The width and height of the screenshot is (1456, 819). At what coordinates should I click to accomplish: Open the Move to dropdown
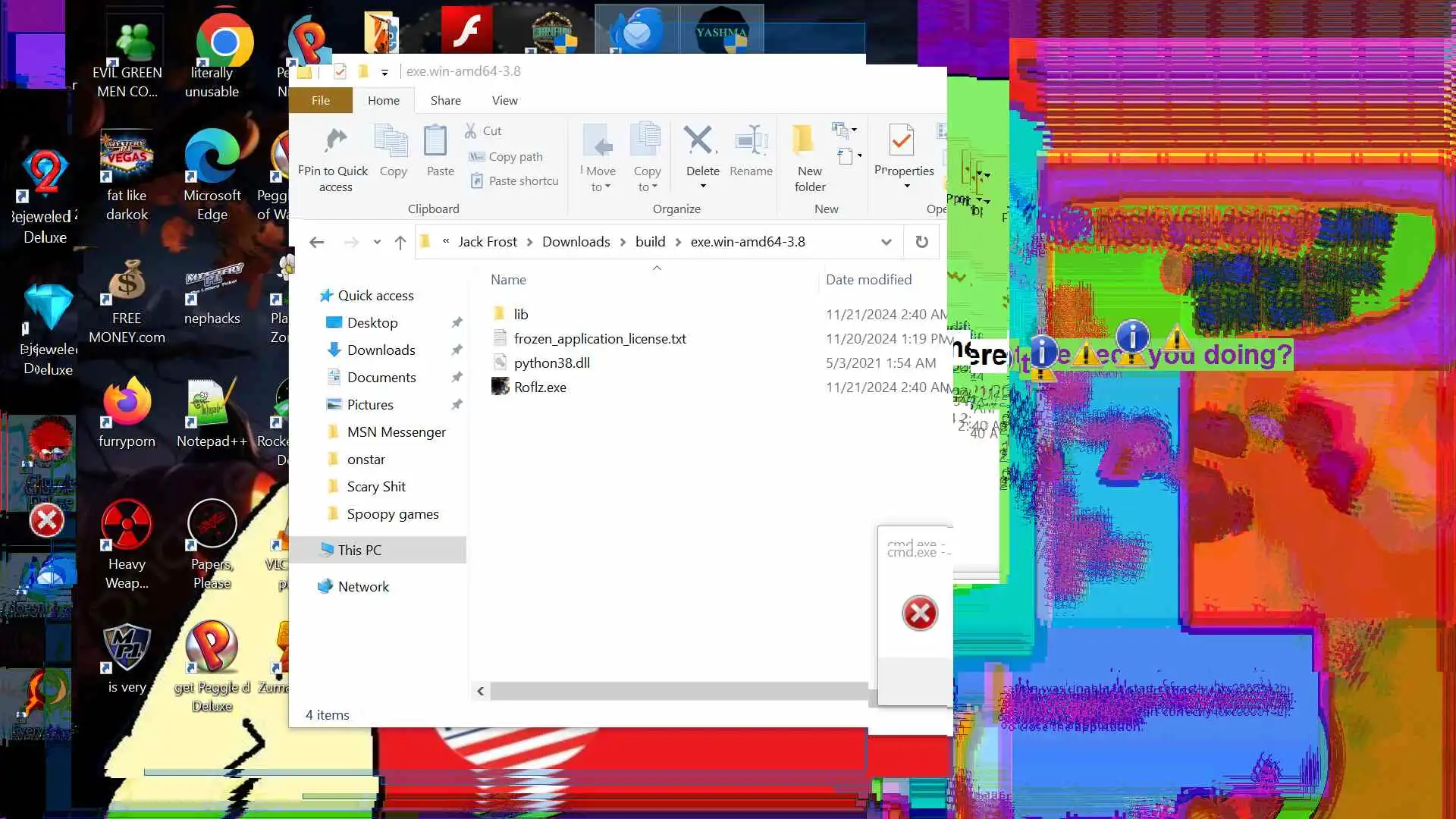[600, 179]
